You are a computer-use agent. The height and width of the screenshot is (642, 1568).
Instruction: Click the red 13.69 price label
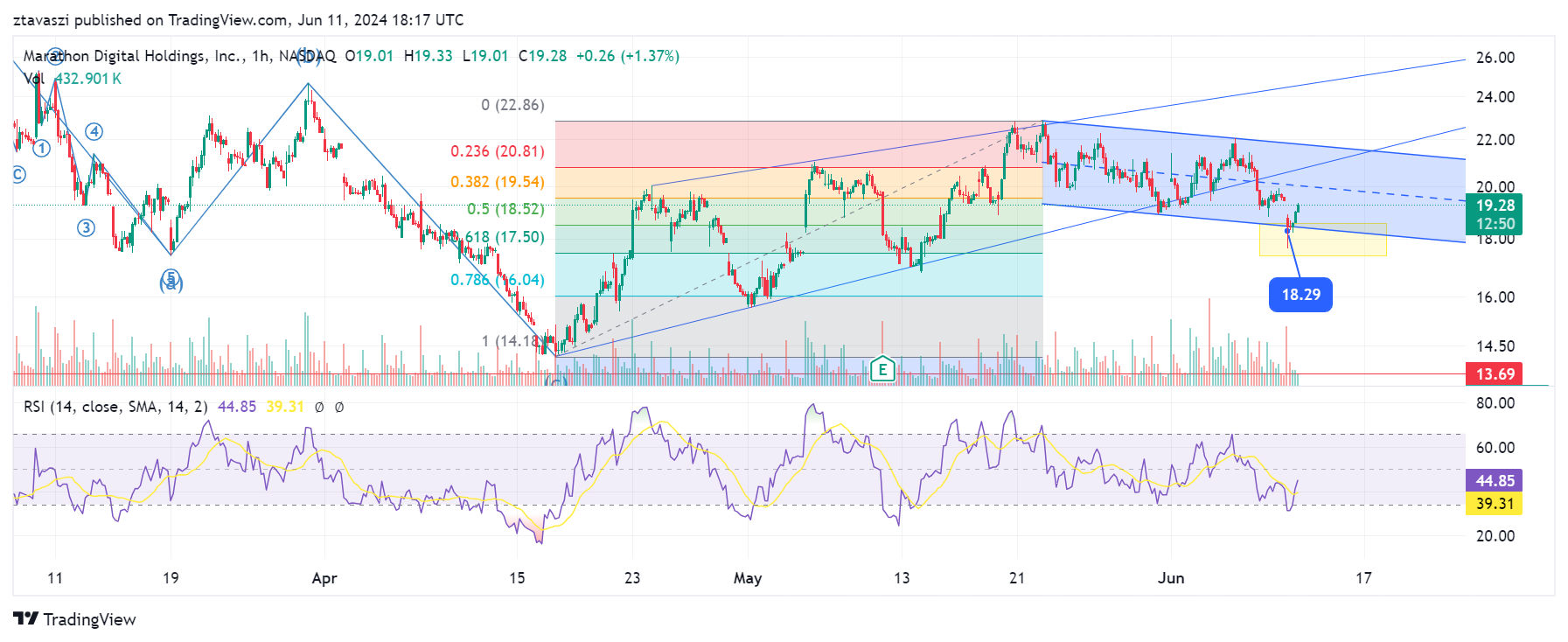1495,374
